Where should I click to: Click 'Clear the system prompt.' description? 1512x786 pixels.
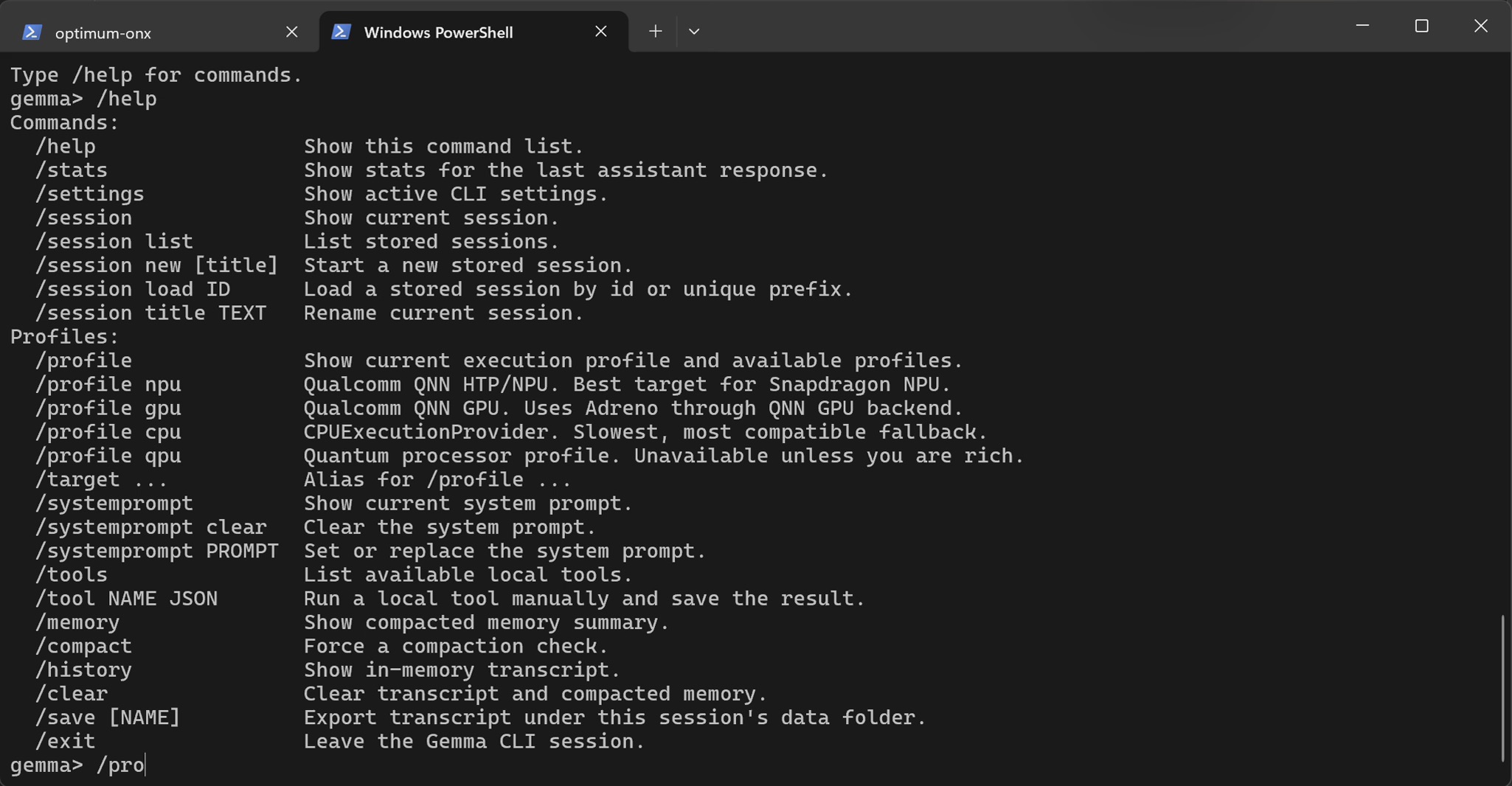coord(450,527)
